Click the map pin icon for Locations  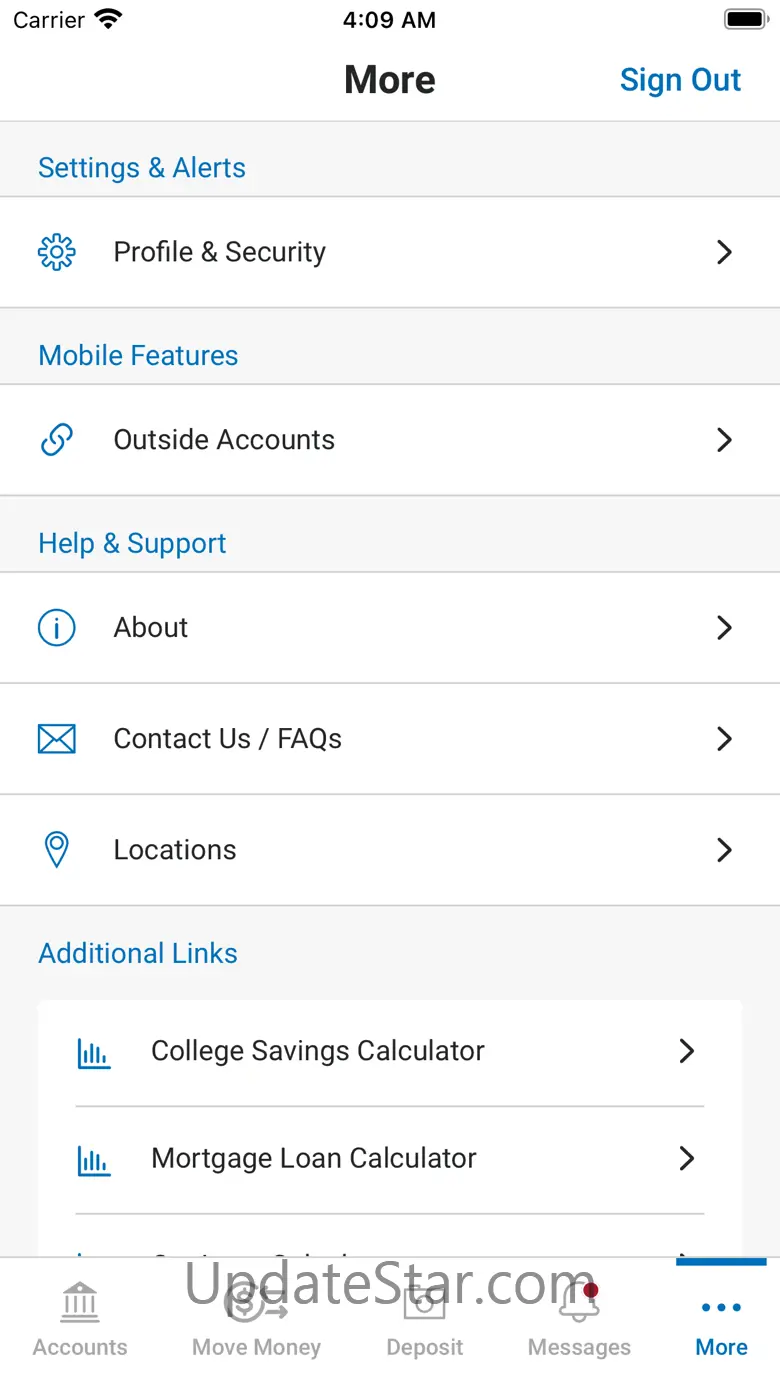[57, 850]
